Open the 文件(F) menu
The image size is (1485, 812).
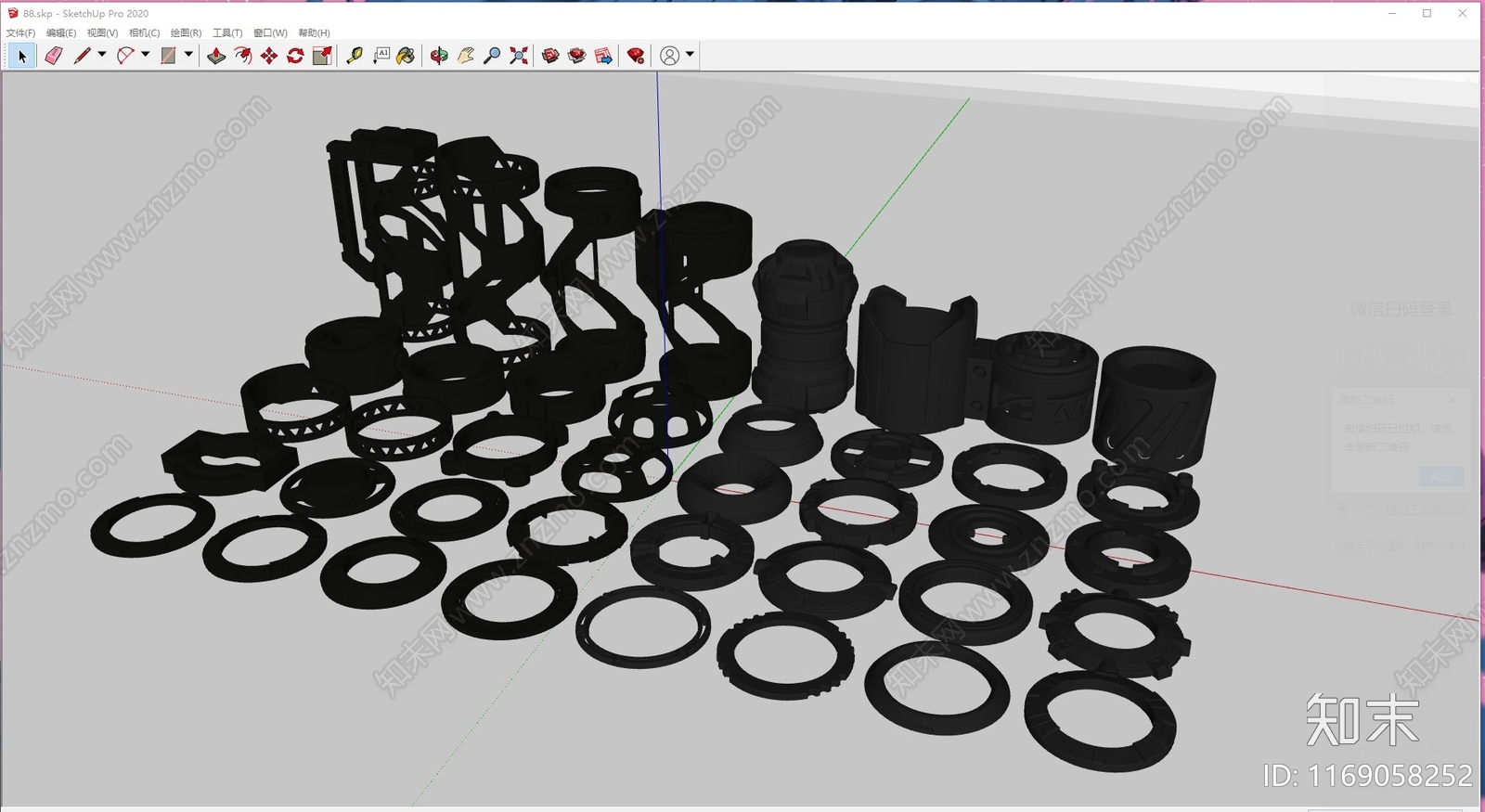pos(20,32)
